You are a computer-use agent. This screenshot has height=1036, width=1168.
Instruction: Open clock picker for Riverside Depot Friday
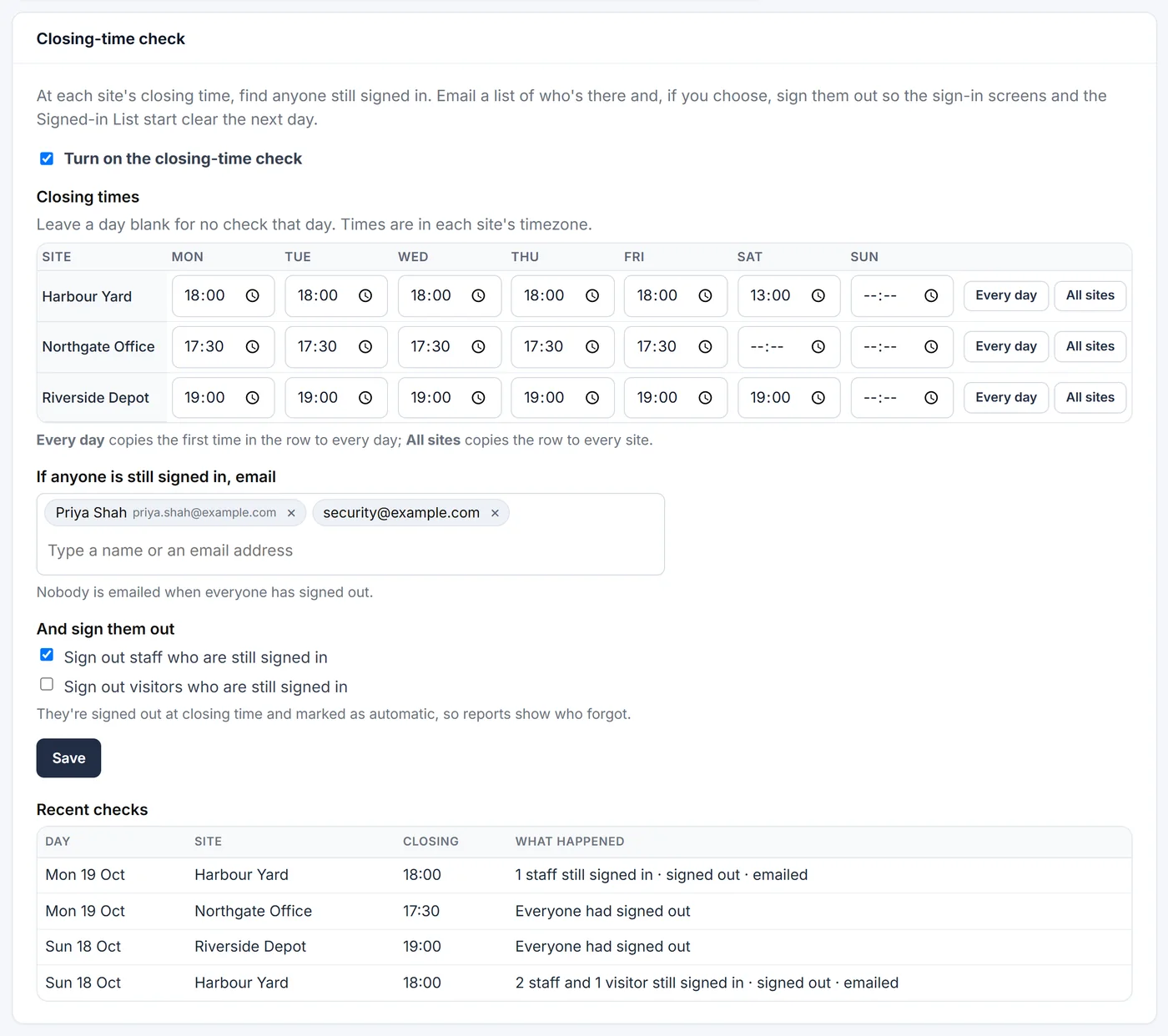click(705, 398)
